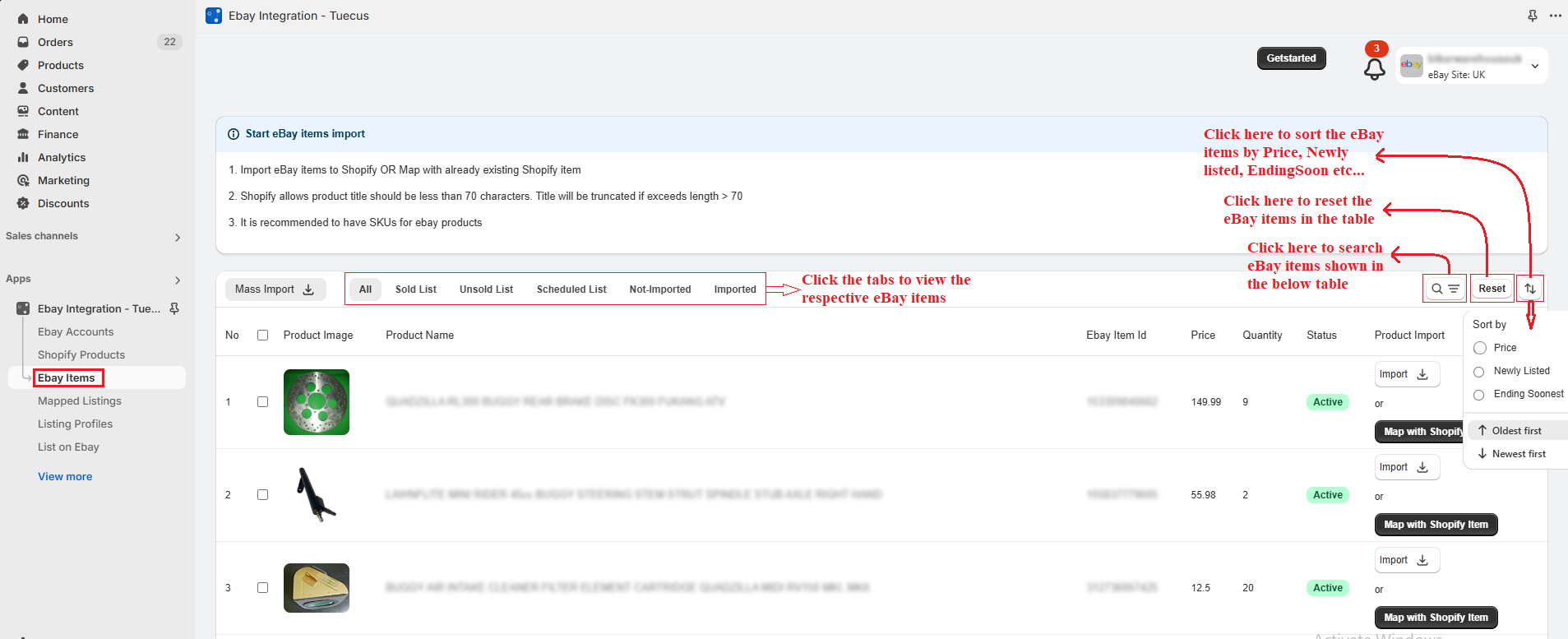Click the notification bell icon
Screen dimensions: 1568x639
pyautogui.click(x=1374, y=69)
